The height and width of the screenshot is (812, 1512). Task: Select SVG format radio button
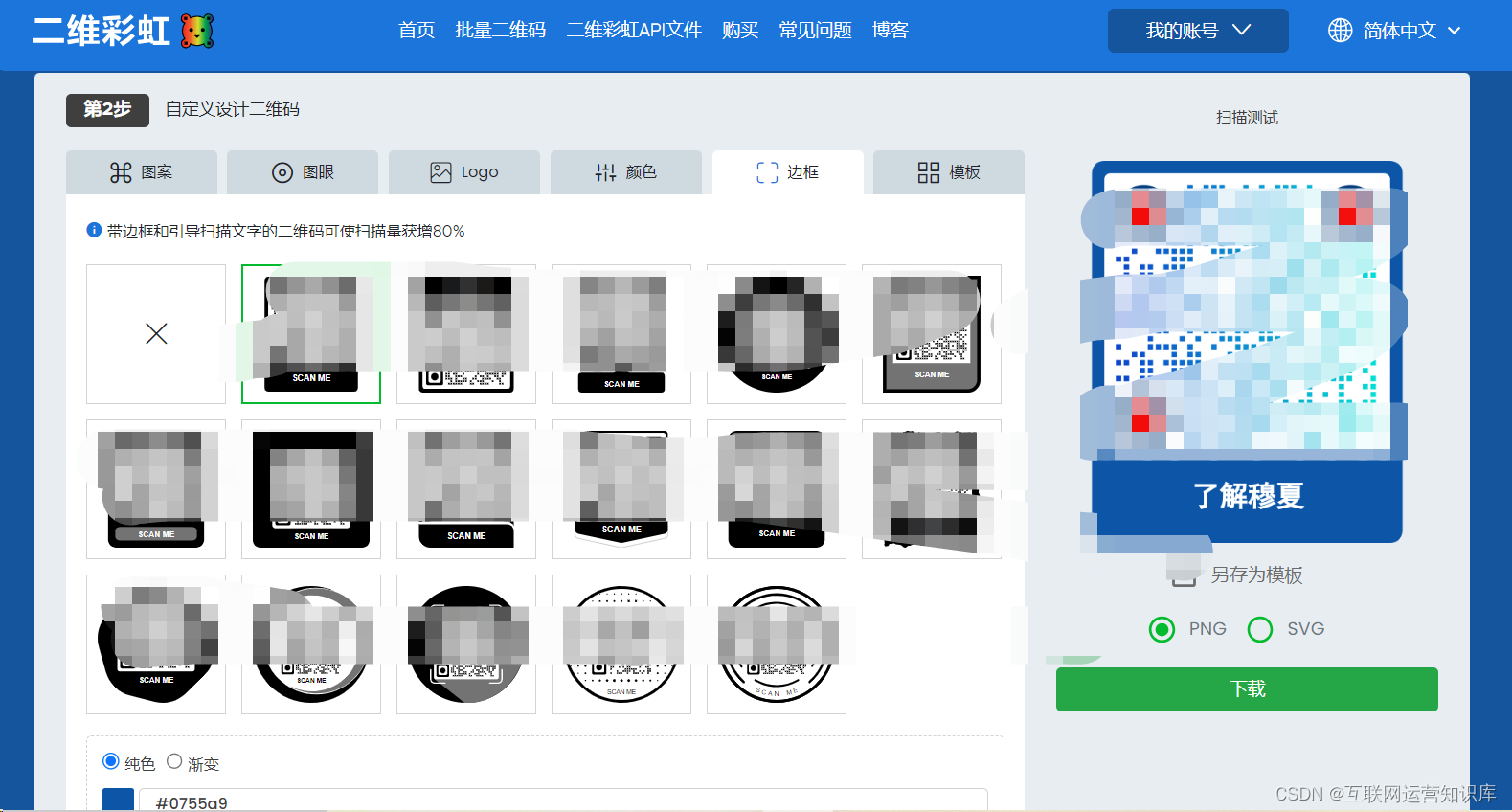[x=1260, y=629]
